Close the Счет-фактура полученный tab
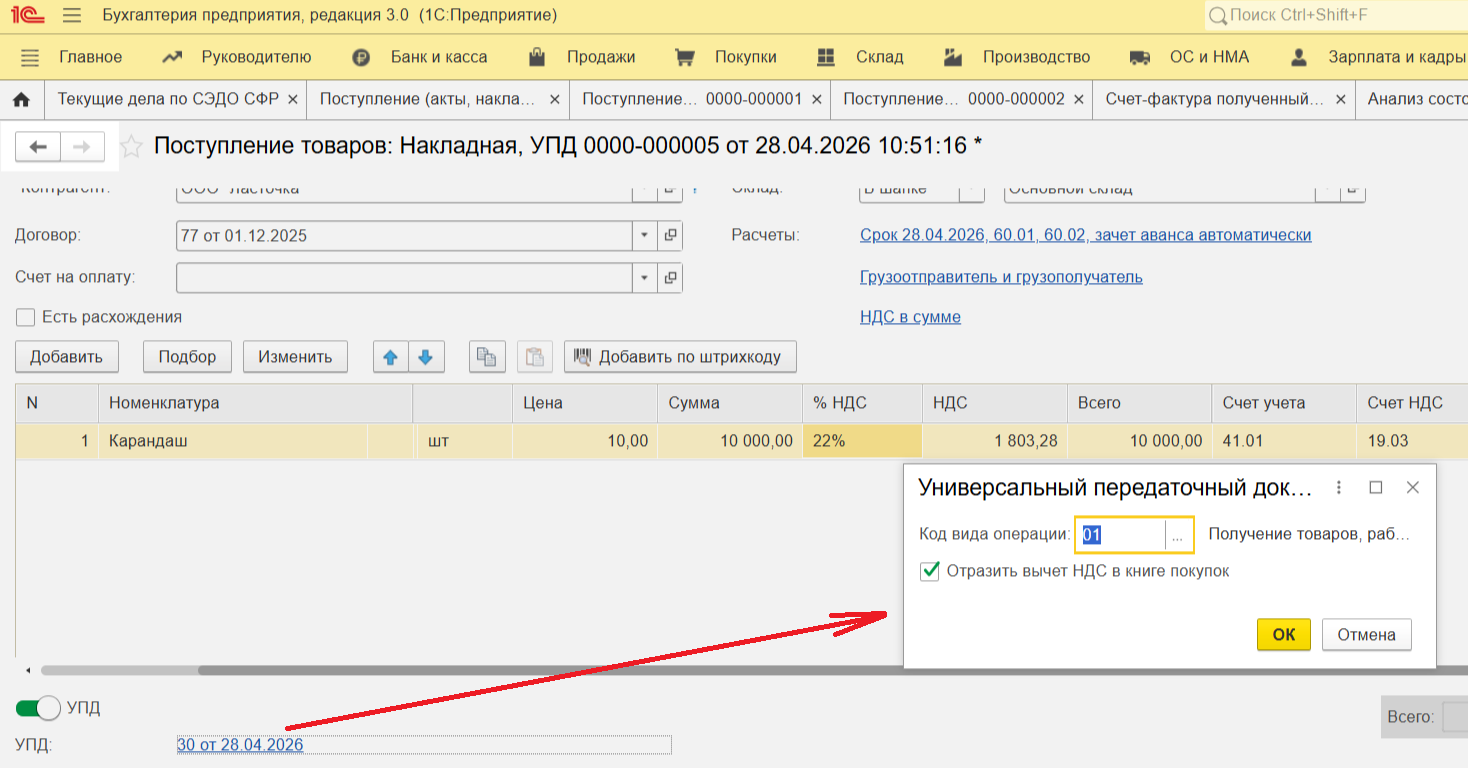The width and height of the screenshot is (1468, 768). (1340, 100)
